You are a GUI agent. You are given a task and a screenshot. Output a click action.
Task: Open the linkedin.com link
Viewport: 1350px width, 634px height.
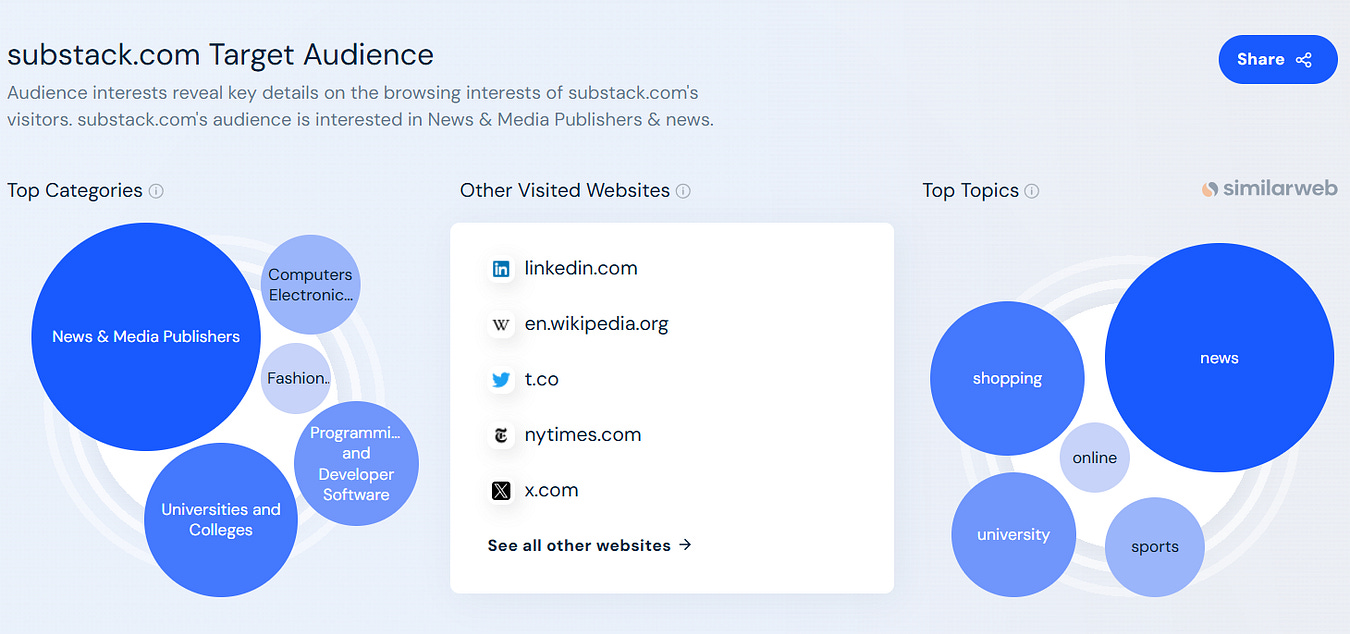pyautogui.click(x=581, y=268)
